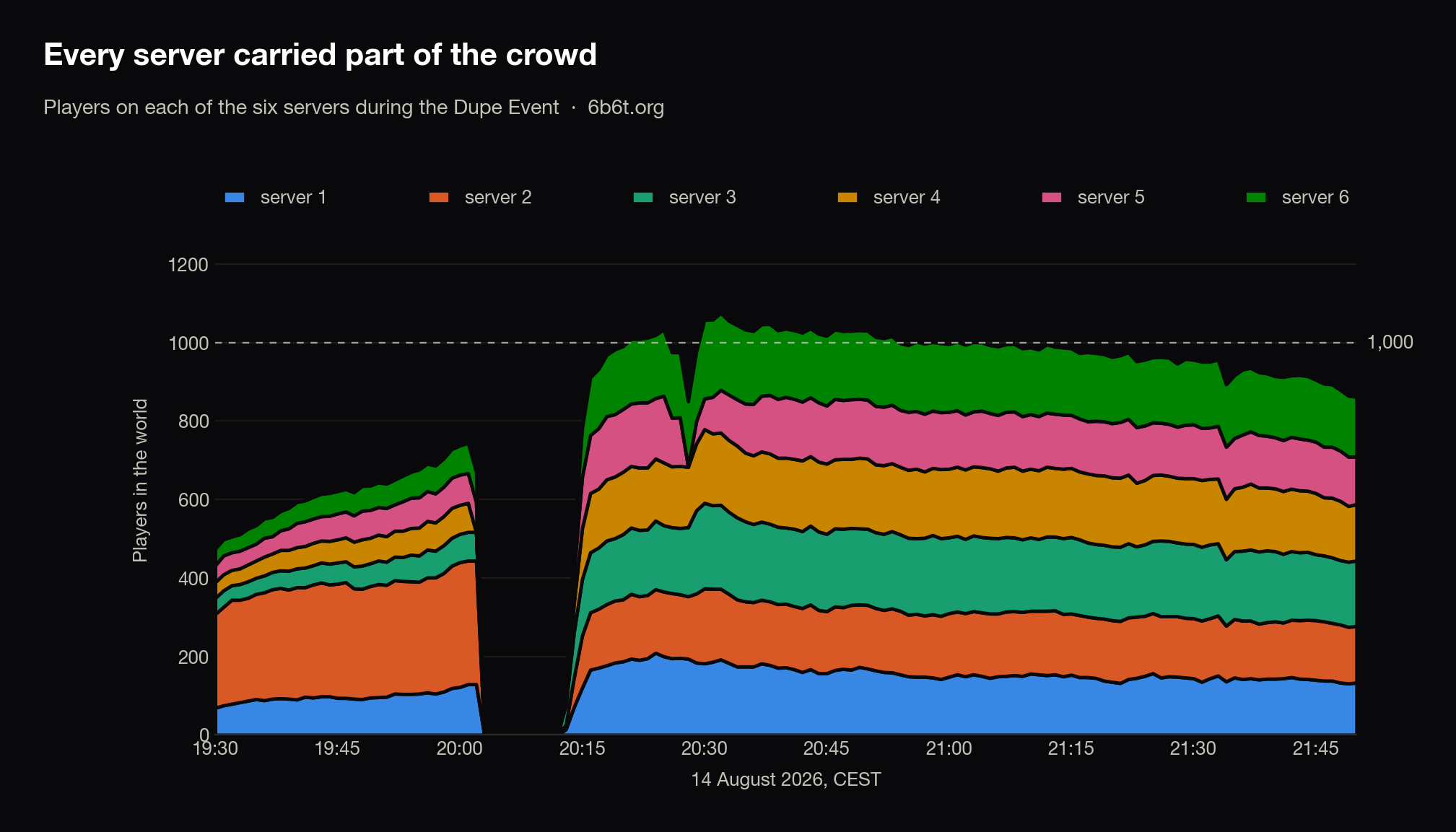Click the x-axis tick label '21:00'

point(949,748)
